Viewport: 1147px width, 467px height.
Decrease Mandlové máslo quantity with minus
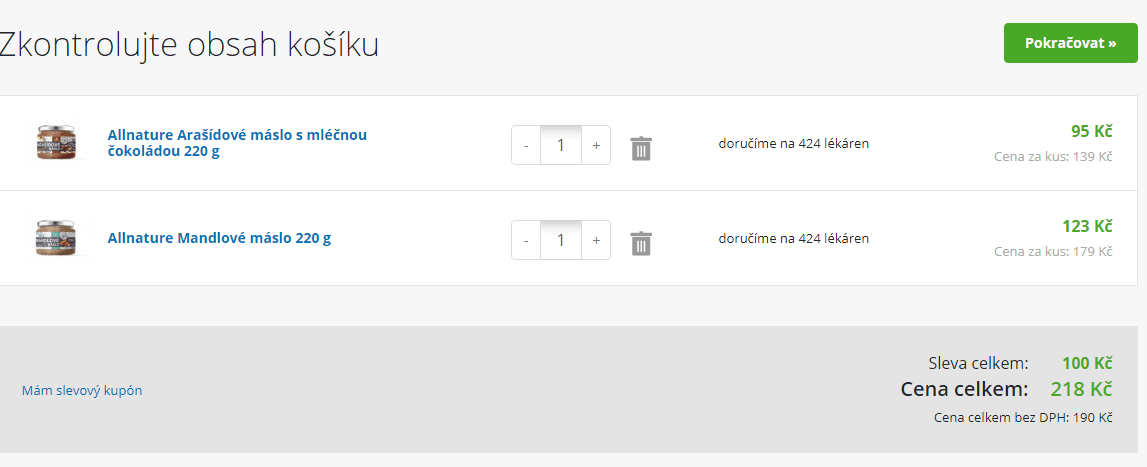526,240
